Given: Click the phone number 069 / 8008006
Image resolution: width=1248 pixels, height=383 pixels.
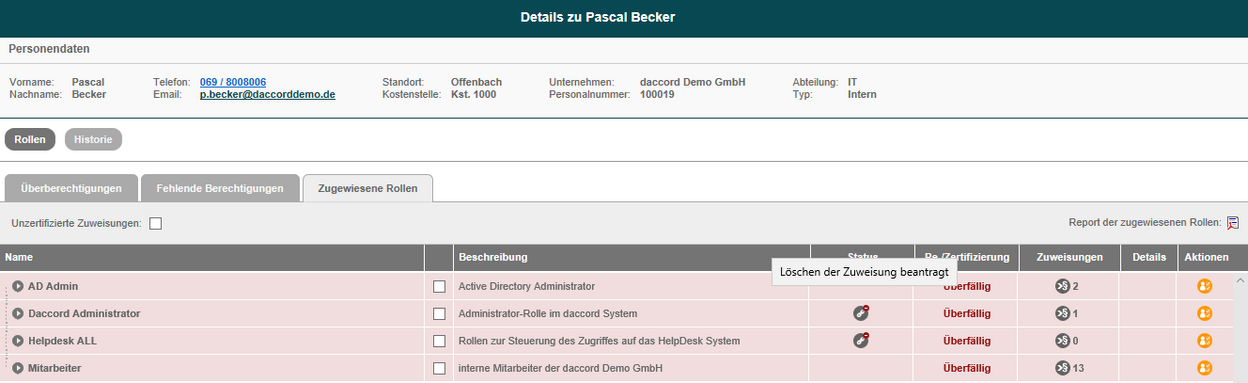Looking at the screenshot, I should coord(233,82).
